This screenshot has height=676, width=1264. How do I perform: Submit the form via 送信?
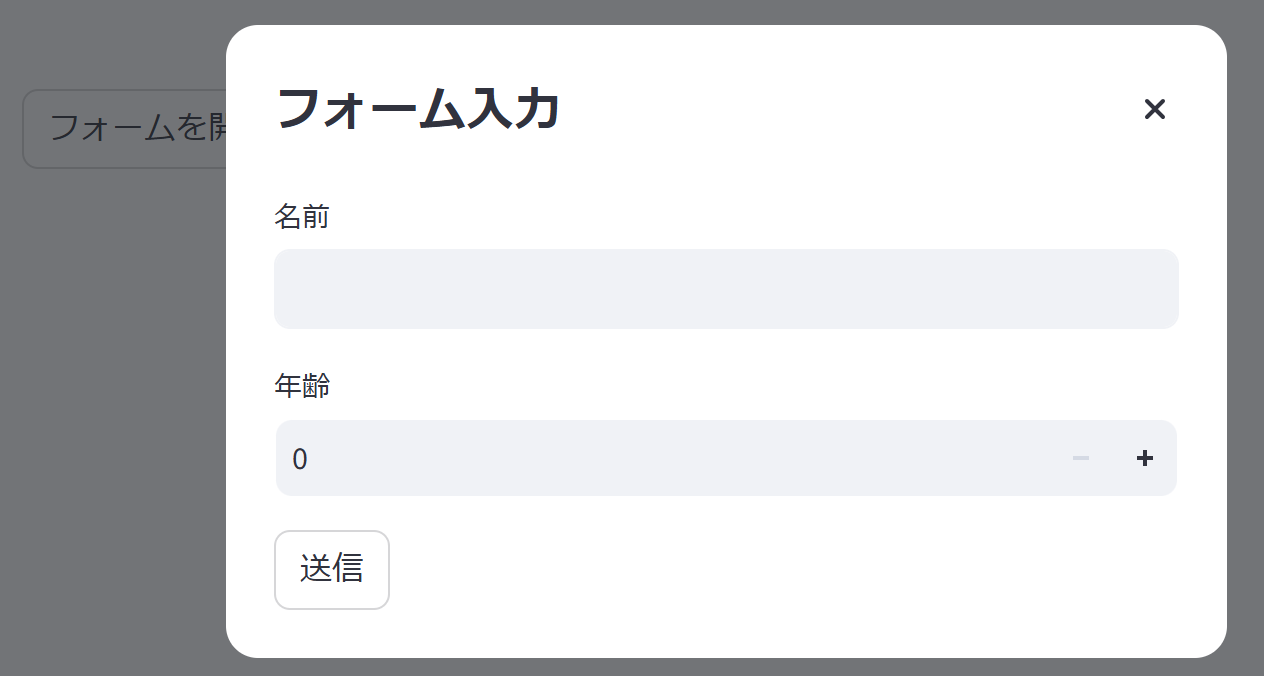331,569
